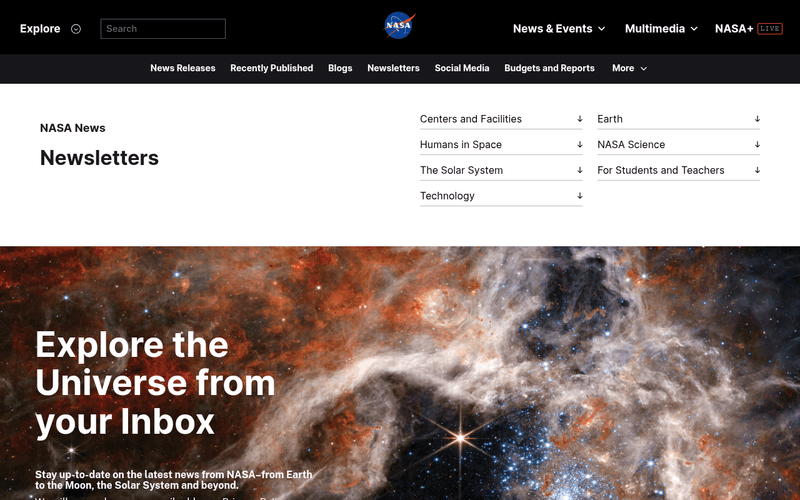Image resolution: width=800 pixels, height=500 pixels.
Task: Click the NASA meatball logo
Action: (399, 26)
